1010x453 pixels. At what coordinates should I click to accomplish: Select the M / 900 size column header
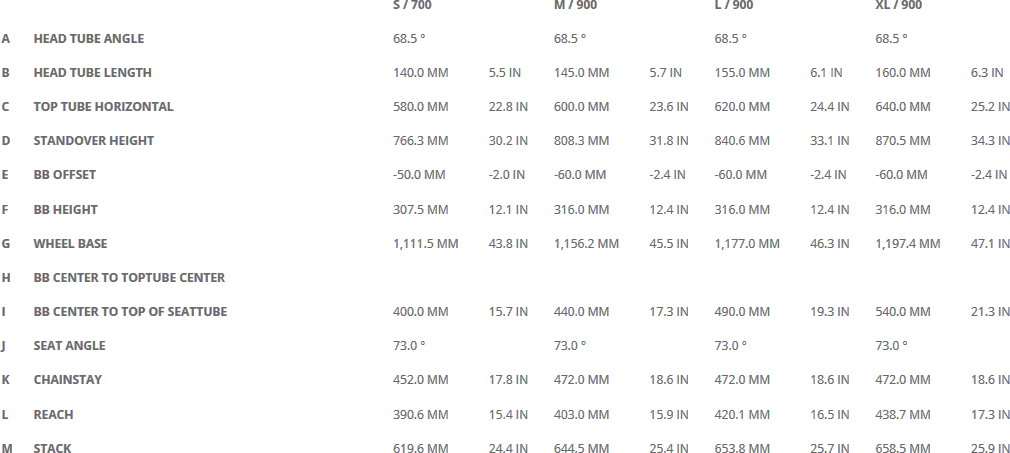tap(575, 5)
